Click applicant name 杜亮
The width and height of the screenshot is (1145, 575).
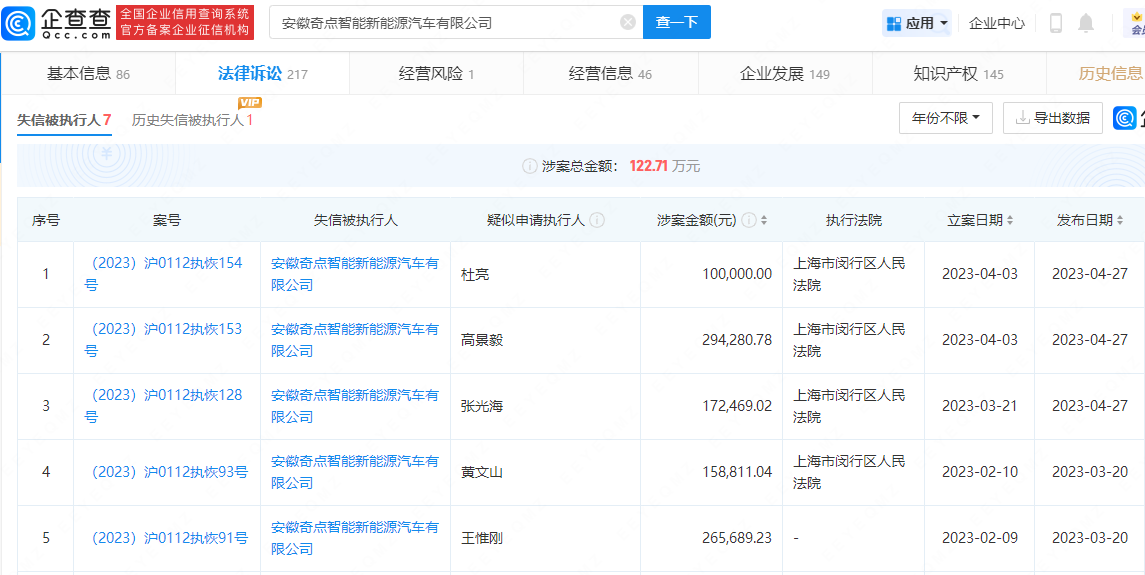[475, 275]
